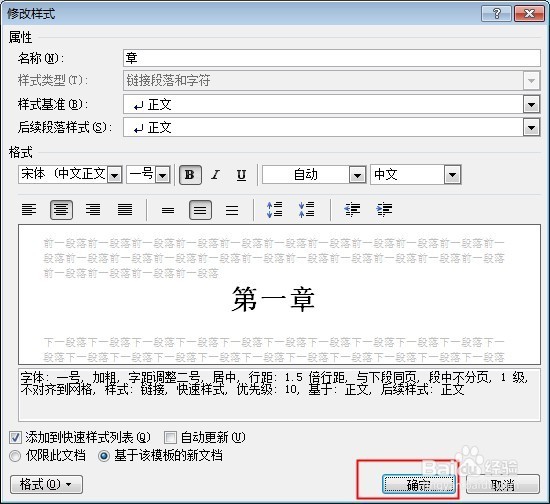Decrease indent icon
The height and width of the screenshot is (504, 550).
pyautogui.click(x=352, y=210)
